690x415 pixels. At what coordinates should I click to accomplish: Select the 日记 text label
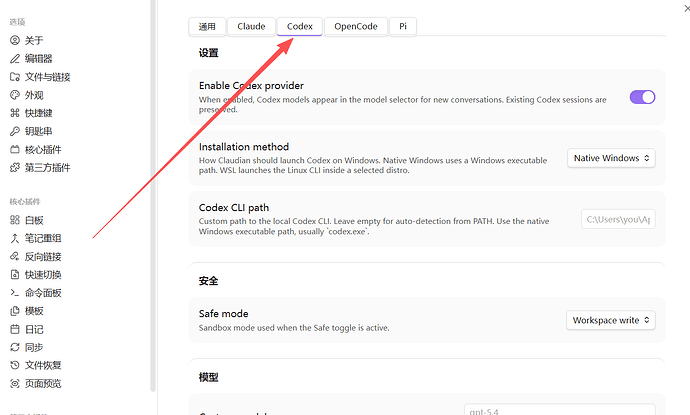[x=34, y=329]
